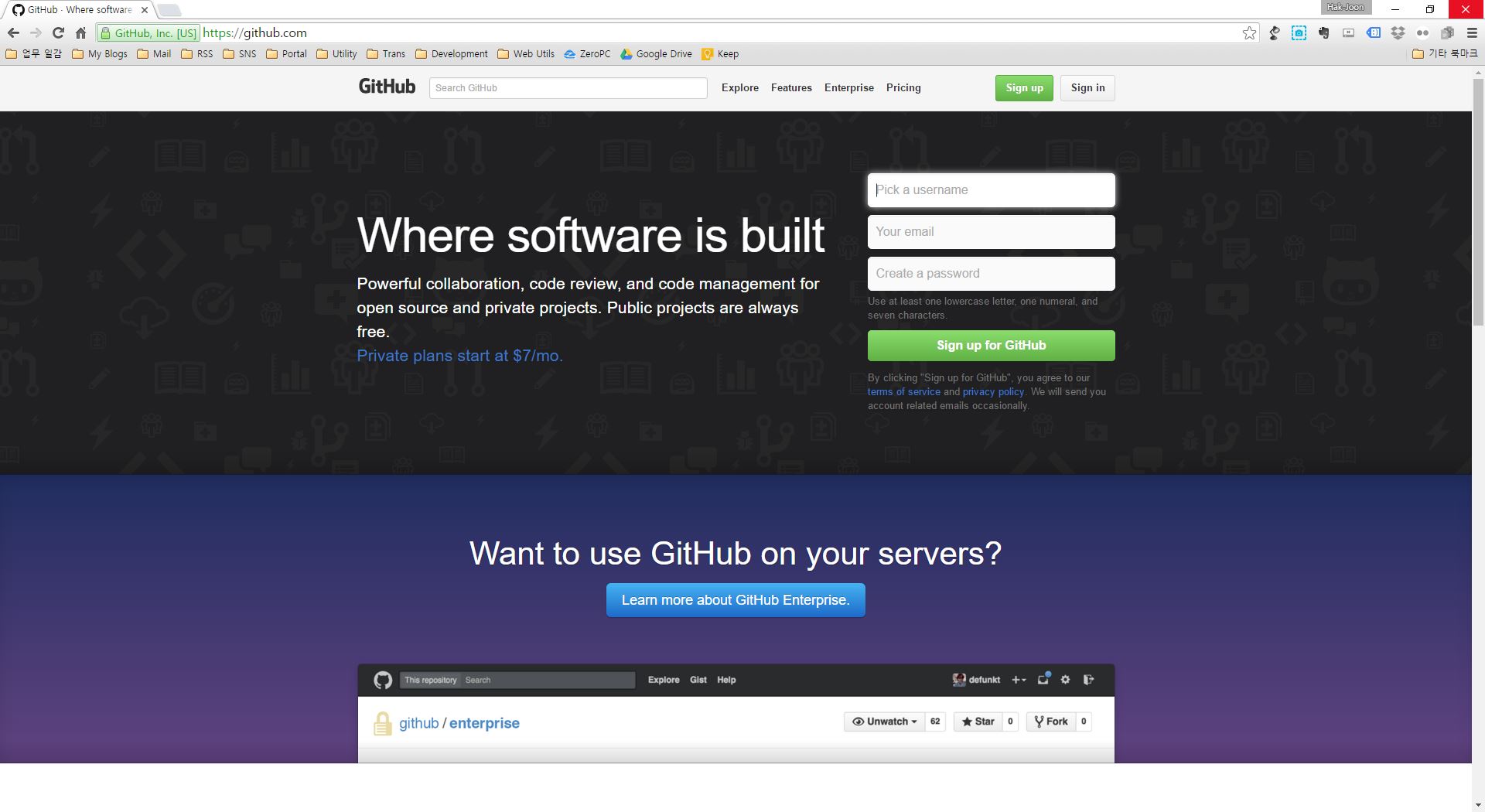Click the Fork button in preview
1485x812 pixels.
pyautogui.click(x=1051, y=722)
